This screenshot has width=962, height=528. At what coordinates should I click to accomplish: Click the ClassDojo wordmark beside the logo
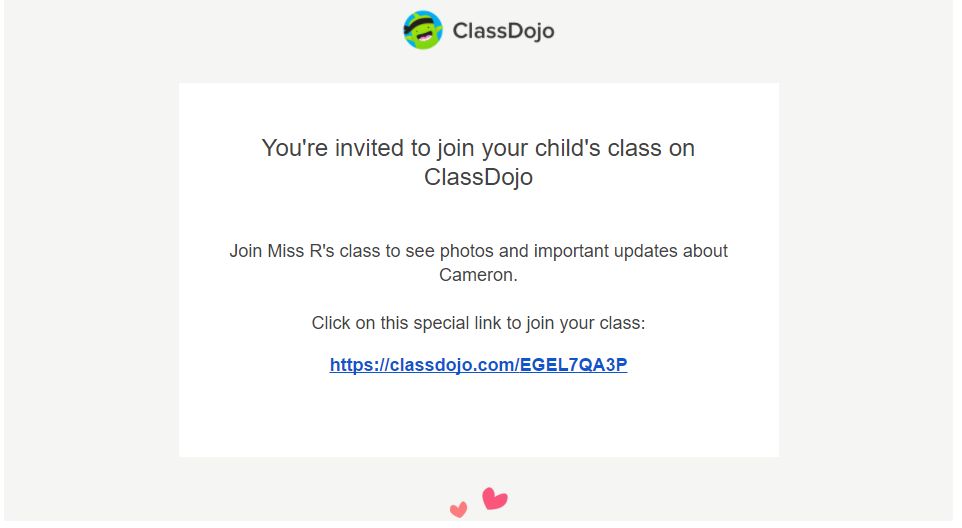(503, 31)
